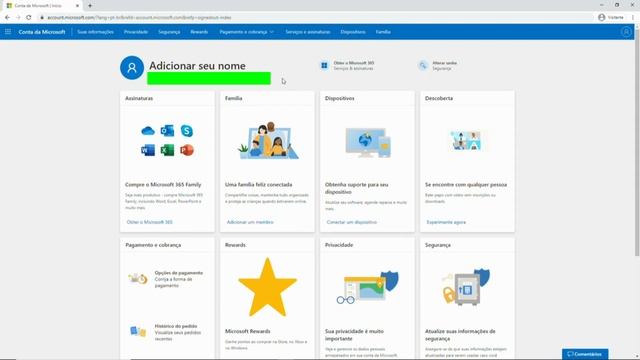View site info lock icon
Viewport: 640px width, 360px height.
pos(42,18)
